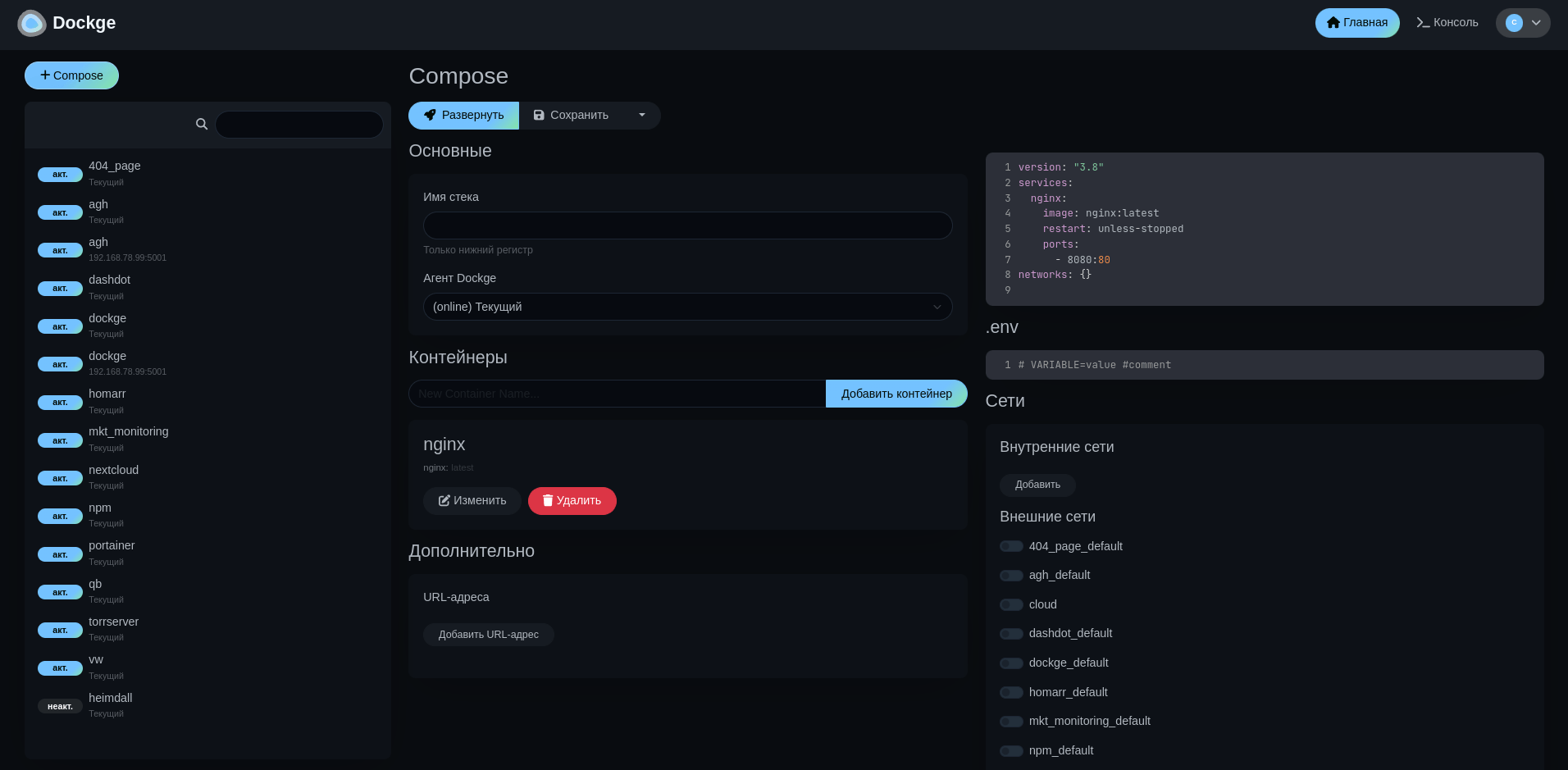
Task: Toggle the cloud external network
Action: pos(1011,604)
